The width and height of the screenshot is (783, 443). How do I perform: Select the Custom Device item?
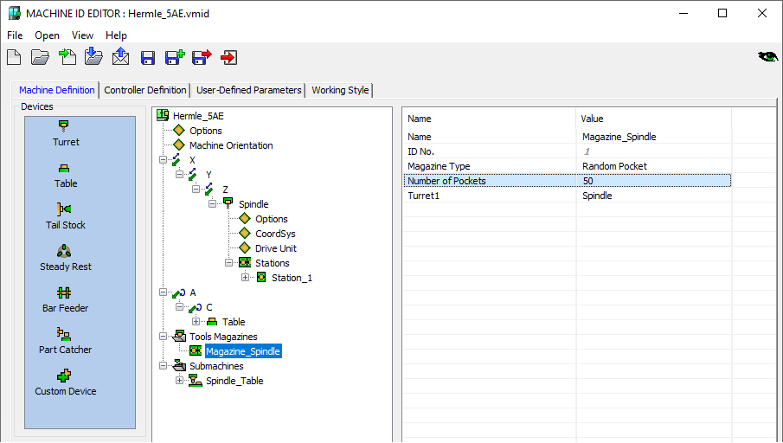click(x=65, y=383)
